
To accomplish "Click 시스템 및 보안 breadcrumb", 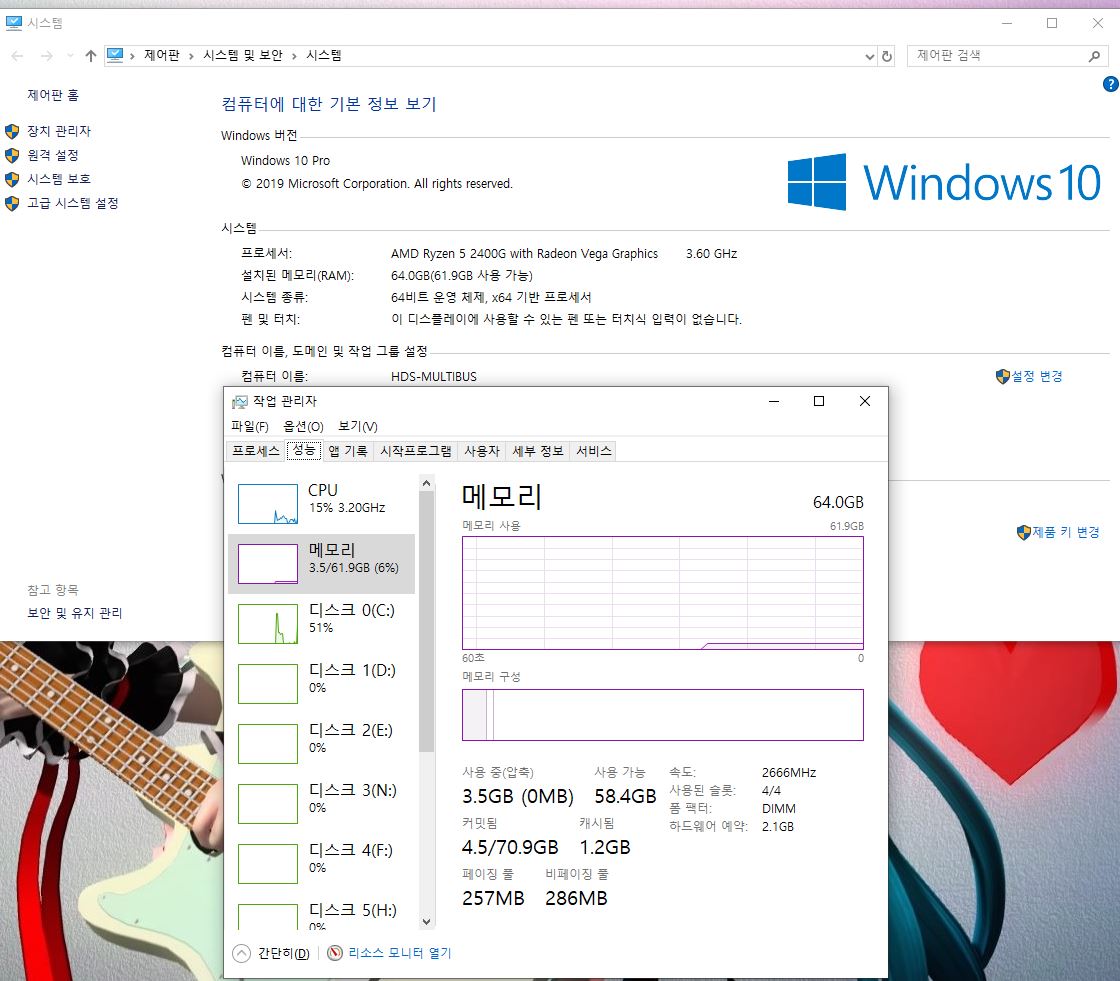I will [x=243, y=55].
